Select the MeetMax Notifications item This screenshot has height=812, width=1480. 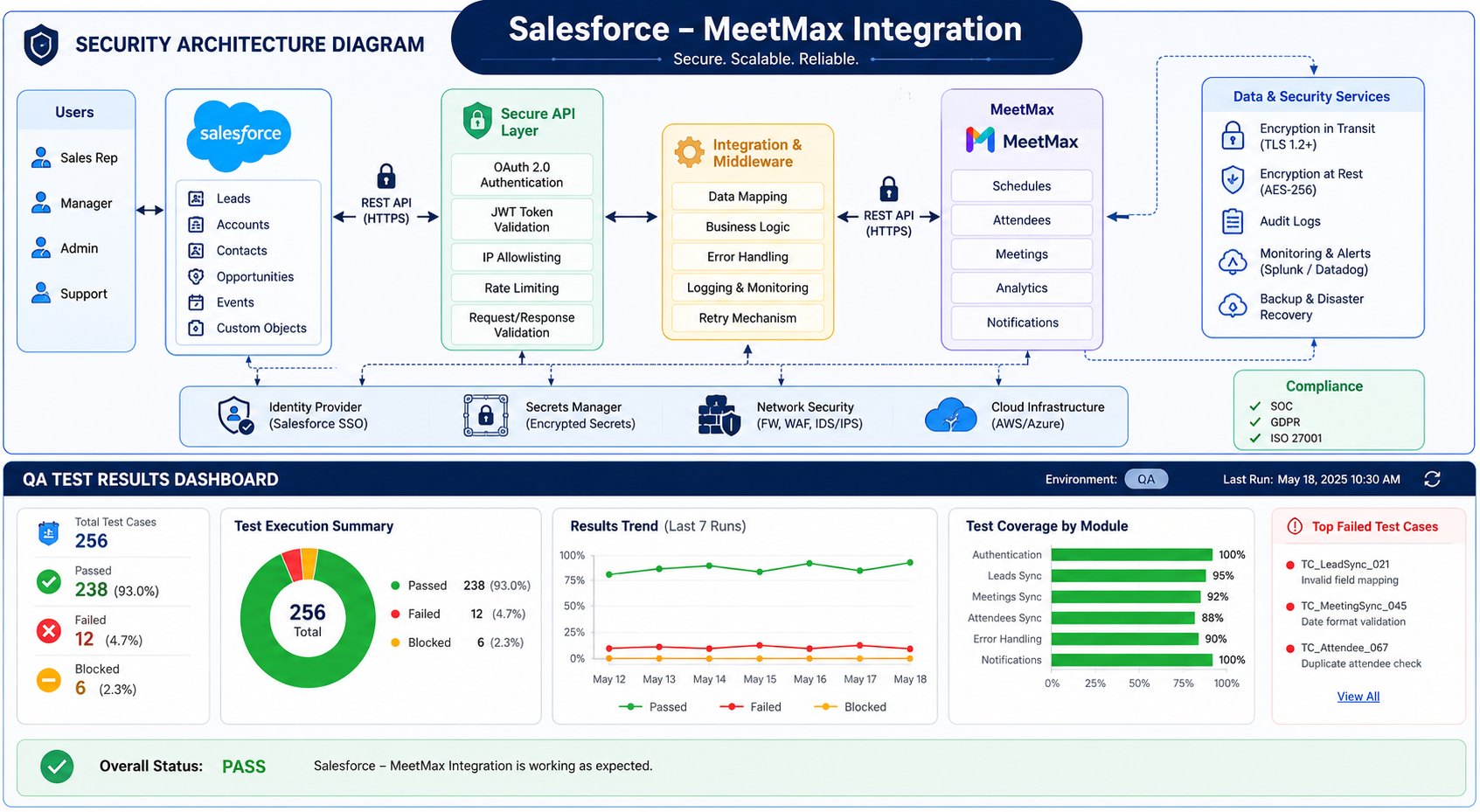pyautogui.click(x=1022, y=323)
